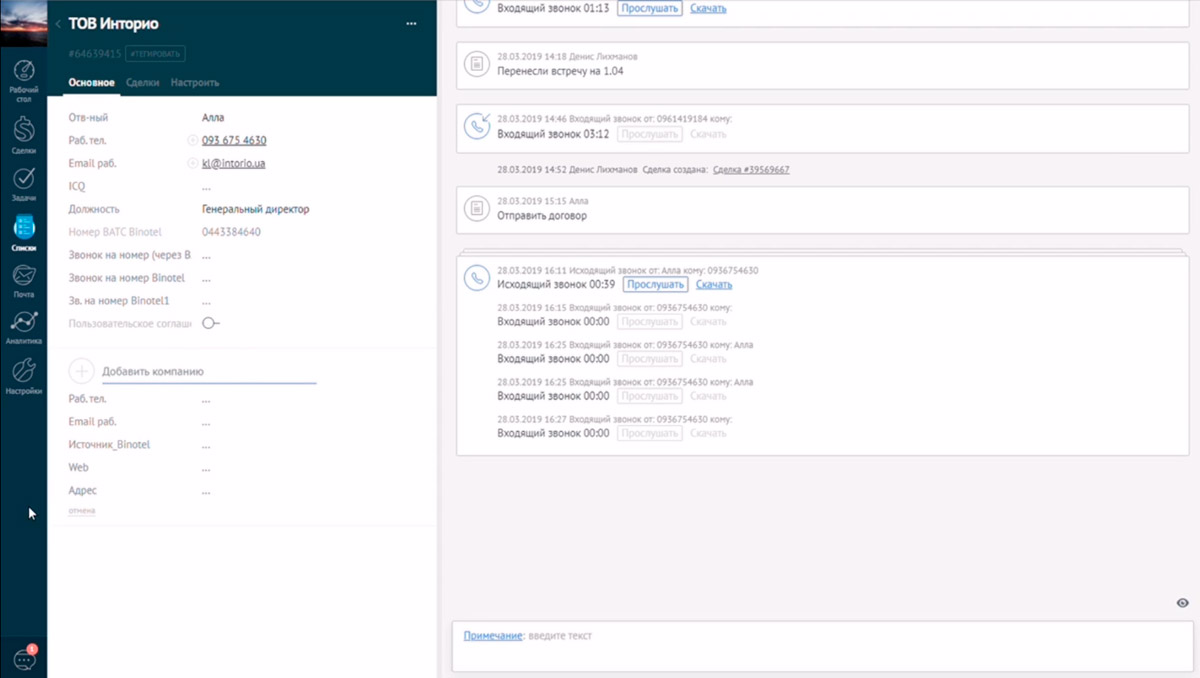Switch to the Основное tab
Screen dimensions: 1200x678
(x=92, y=83)
